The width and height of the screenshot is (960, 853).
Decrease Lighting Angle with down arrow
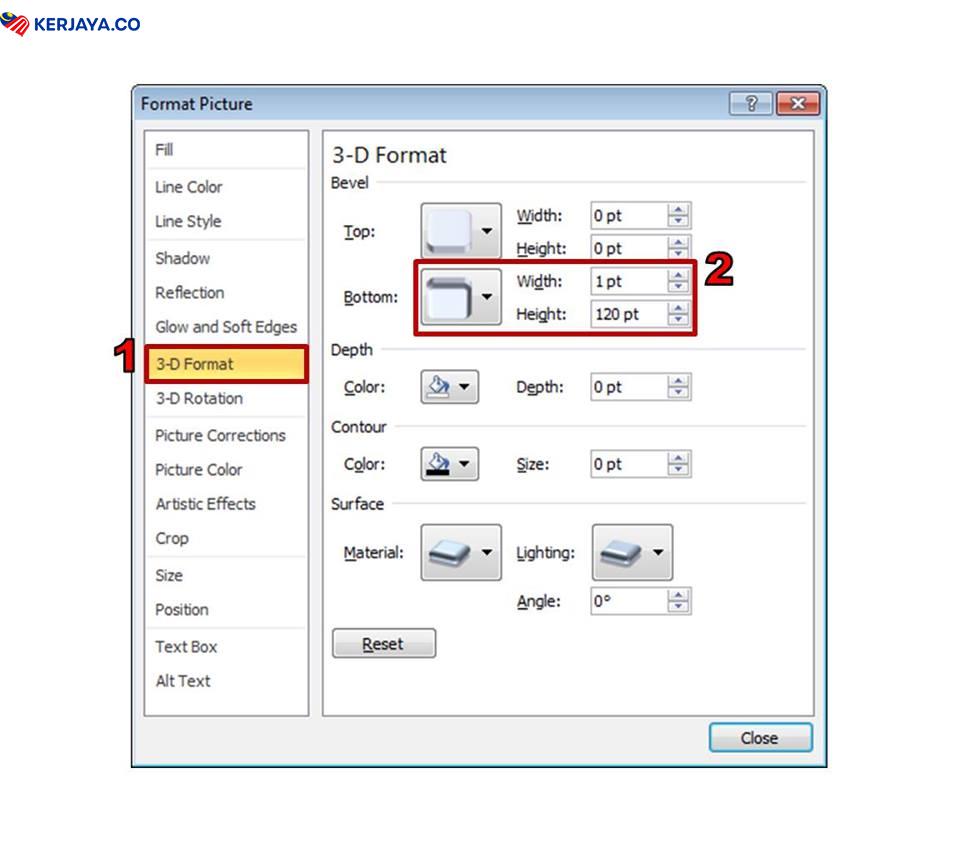coord(678,607)
